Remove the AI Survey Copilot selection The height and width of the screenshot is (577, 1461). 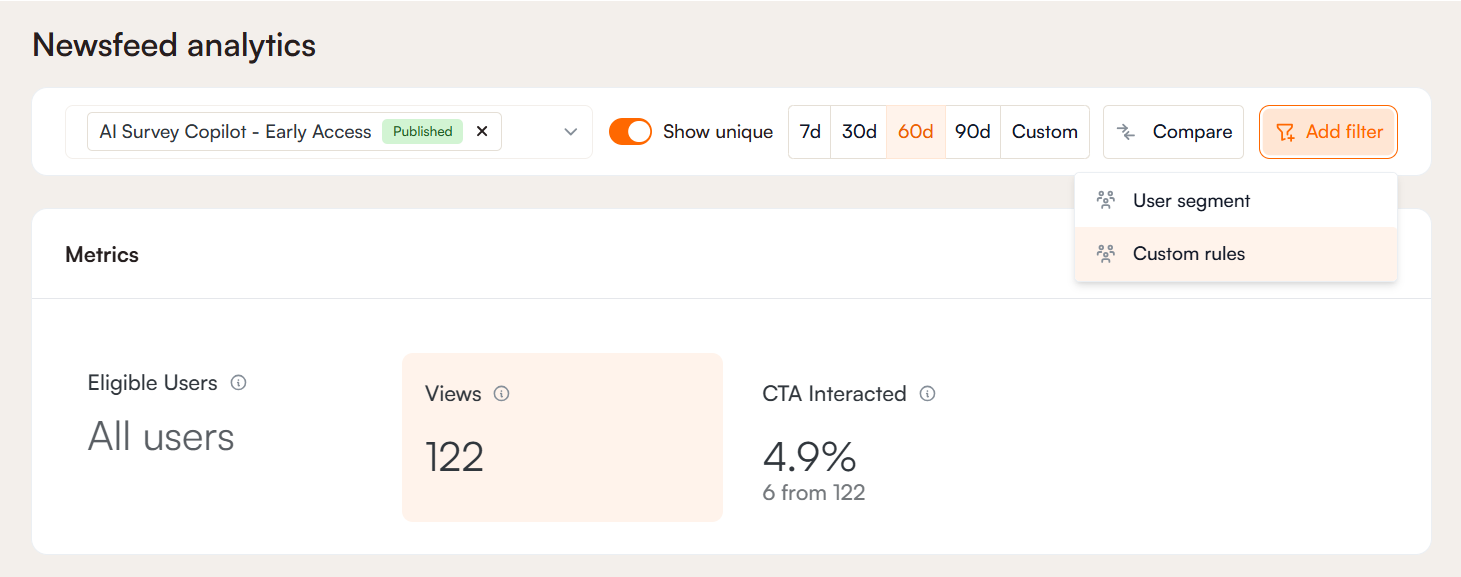tap(482, 131)
